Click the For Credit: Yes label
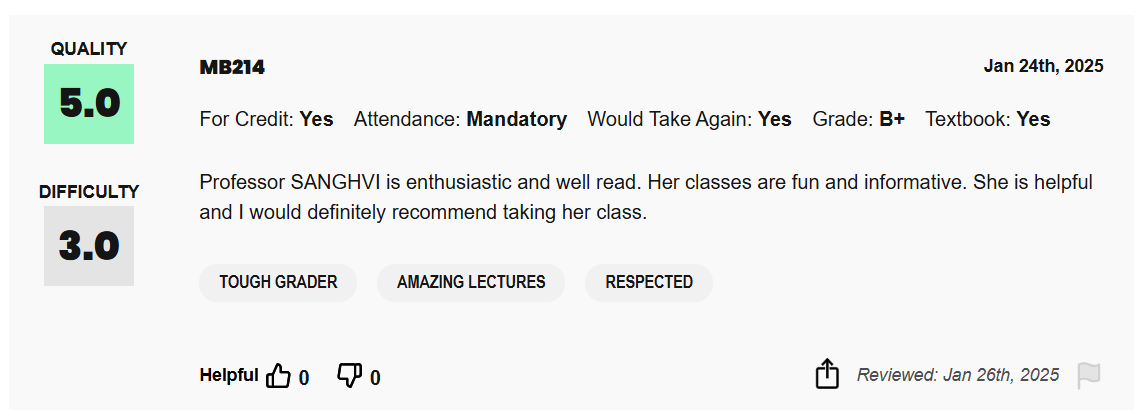The image size is (1140, 410). pos(266,119)
